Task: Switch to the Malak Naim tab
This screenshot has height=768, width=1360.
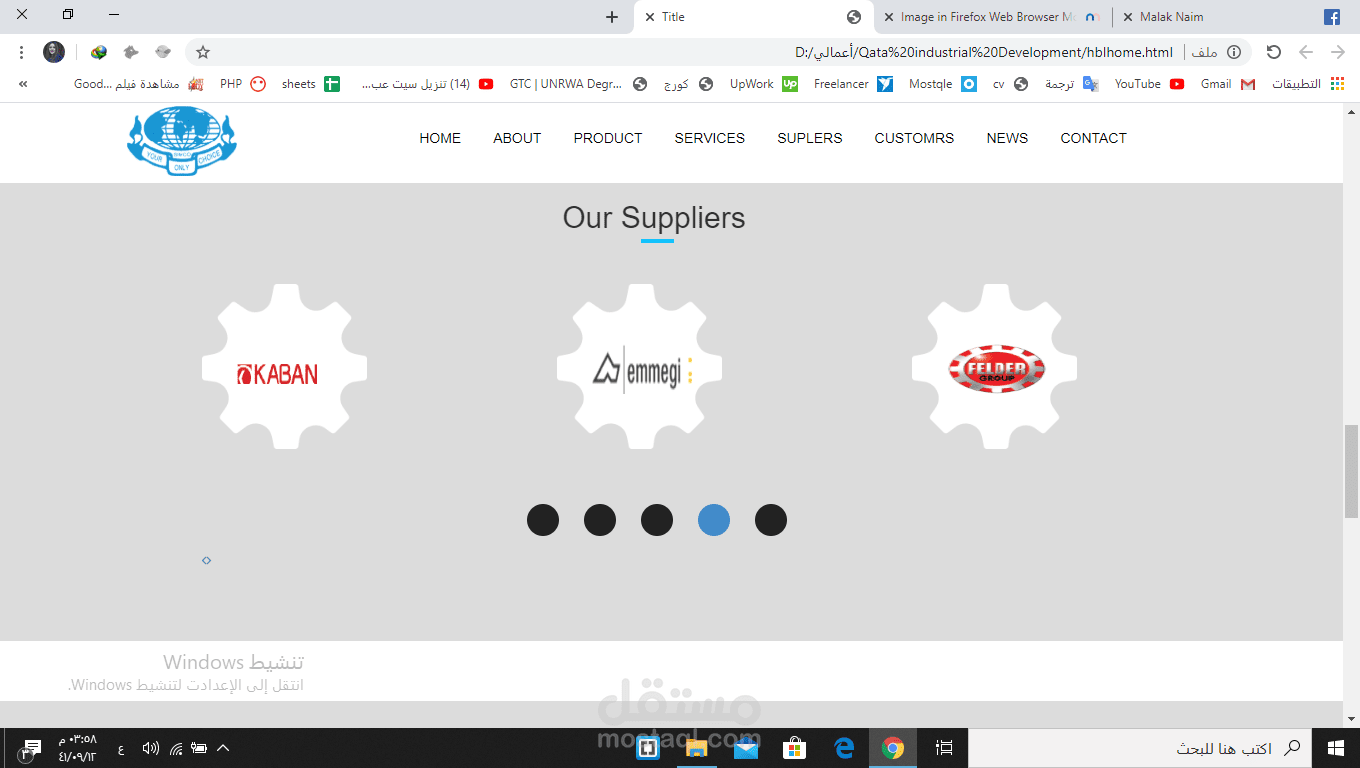Action: pos(1230,17)
